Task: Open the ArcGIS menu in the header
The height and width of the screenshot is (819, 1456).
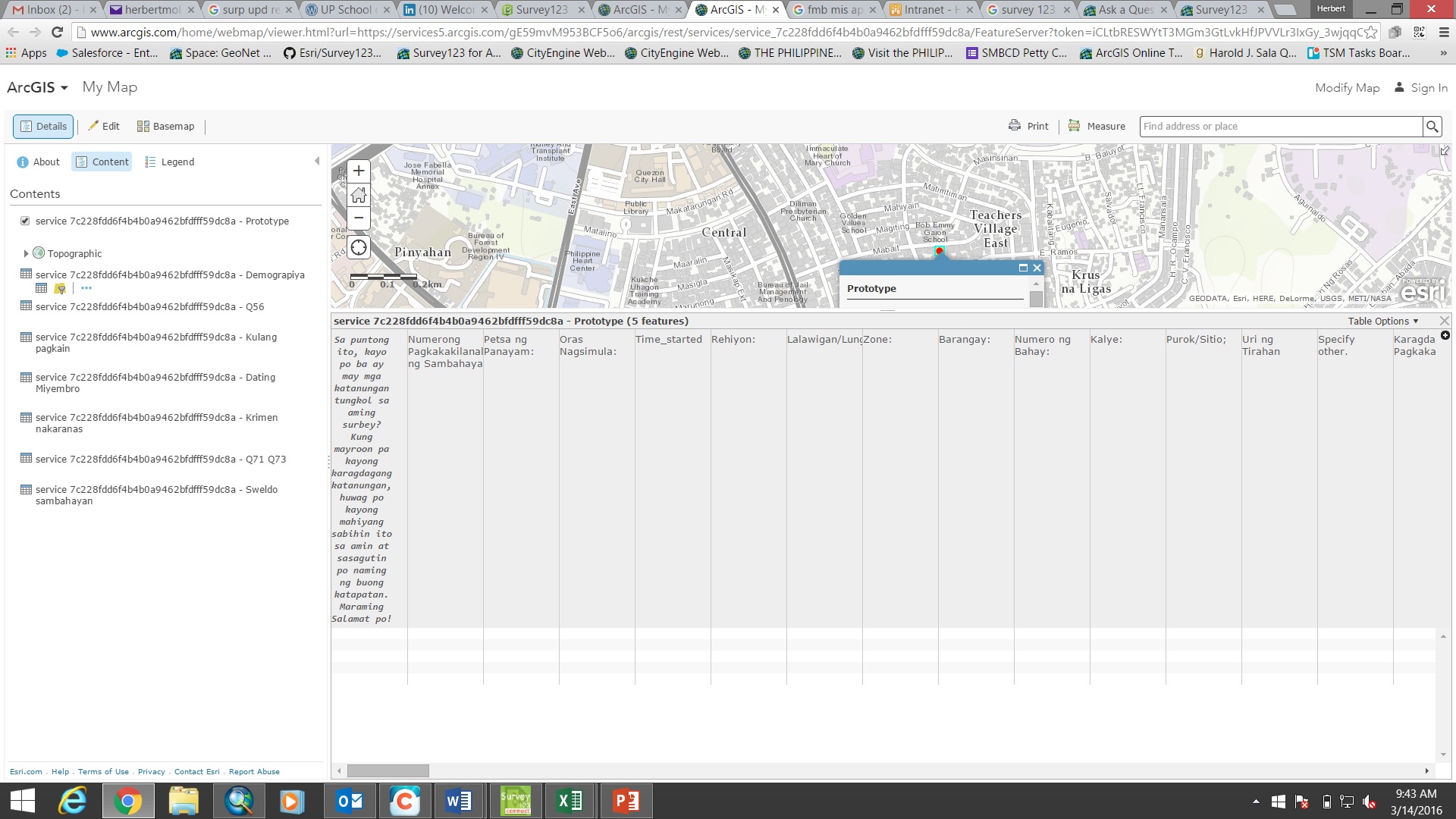Action: (x=36, y=87)
